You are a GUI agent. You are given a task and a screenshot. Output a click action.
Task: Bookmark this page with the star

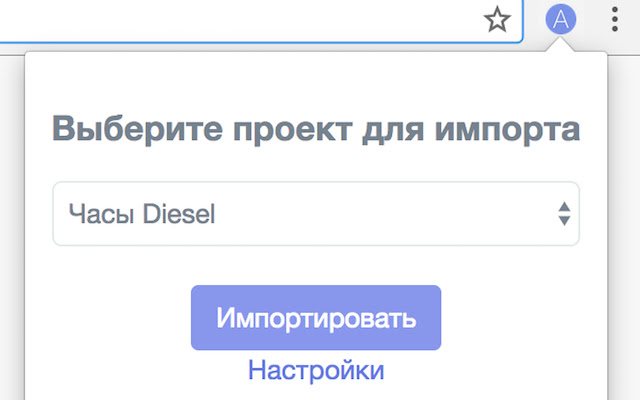[497, 20]
